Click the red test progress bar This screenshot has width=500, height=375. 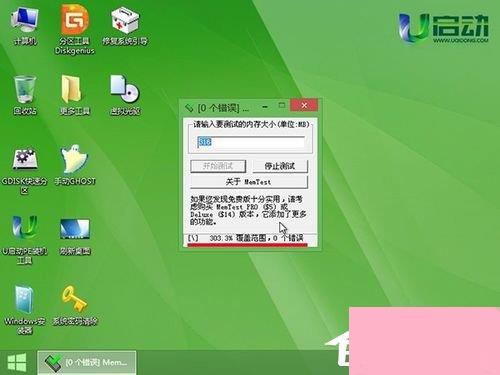tap(247, 245)
